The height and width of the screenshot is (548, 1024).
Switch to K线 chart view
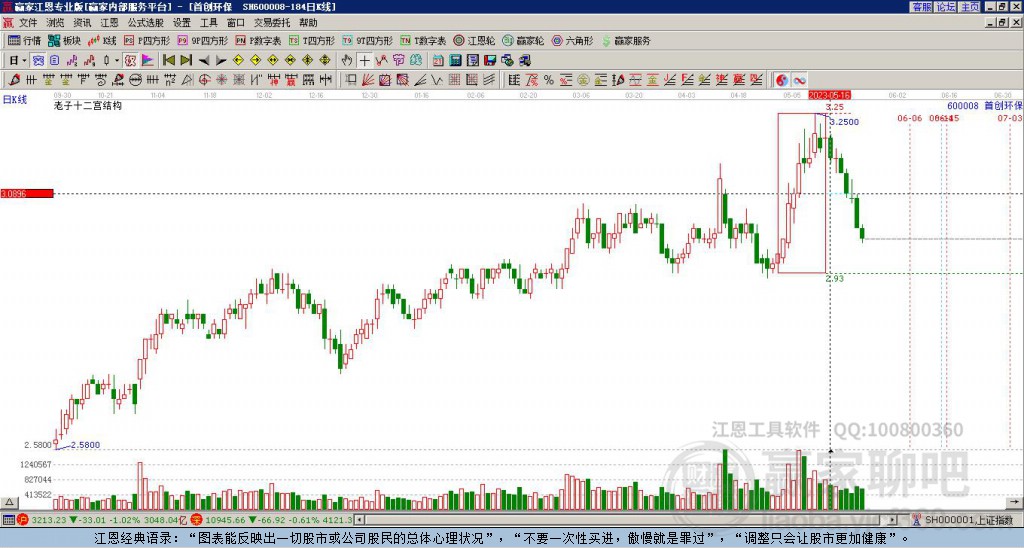click(102, 41)
